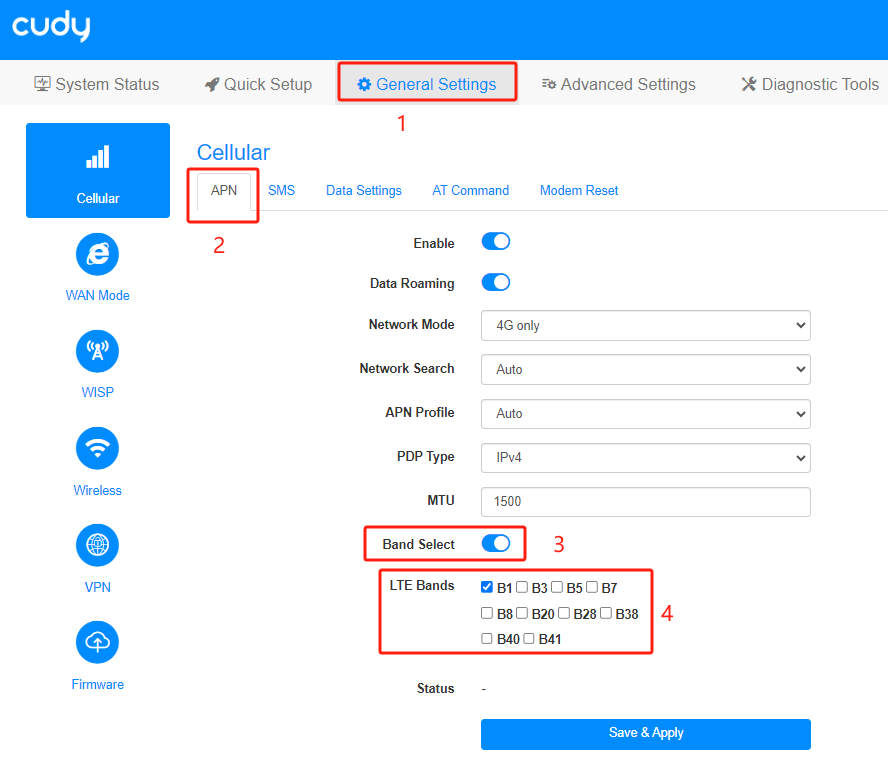Switch to the SMS tab
The image size is (888, 758).
tap(281, 190)
